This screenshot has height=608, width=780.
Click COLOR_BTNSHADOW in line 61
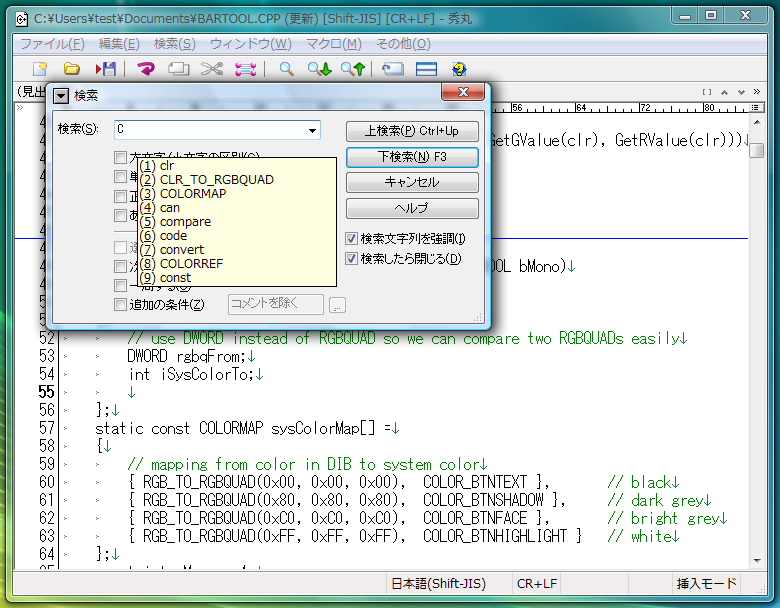tap(484, 500)
